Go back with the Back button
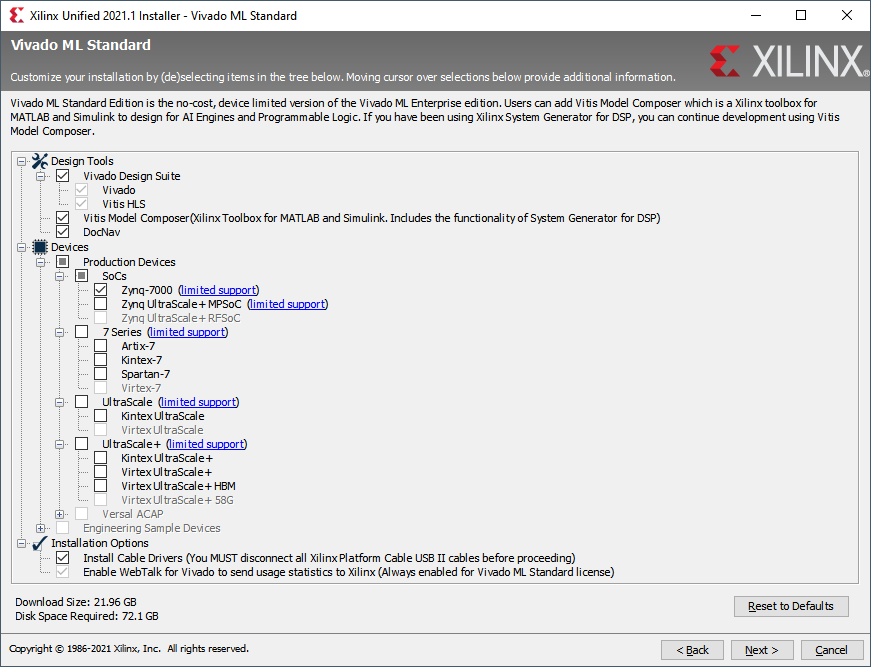The height and width of the screenshot is (667, 871). [x=691, y=650]
